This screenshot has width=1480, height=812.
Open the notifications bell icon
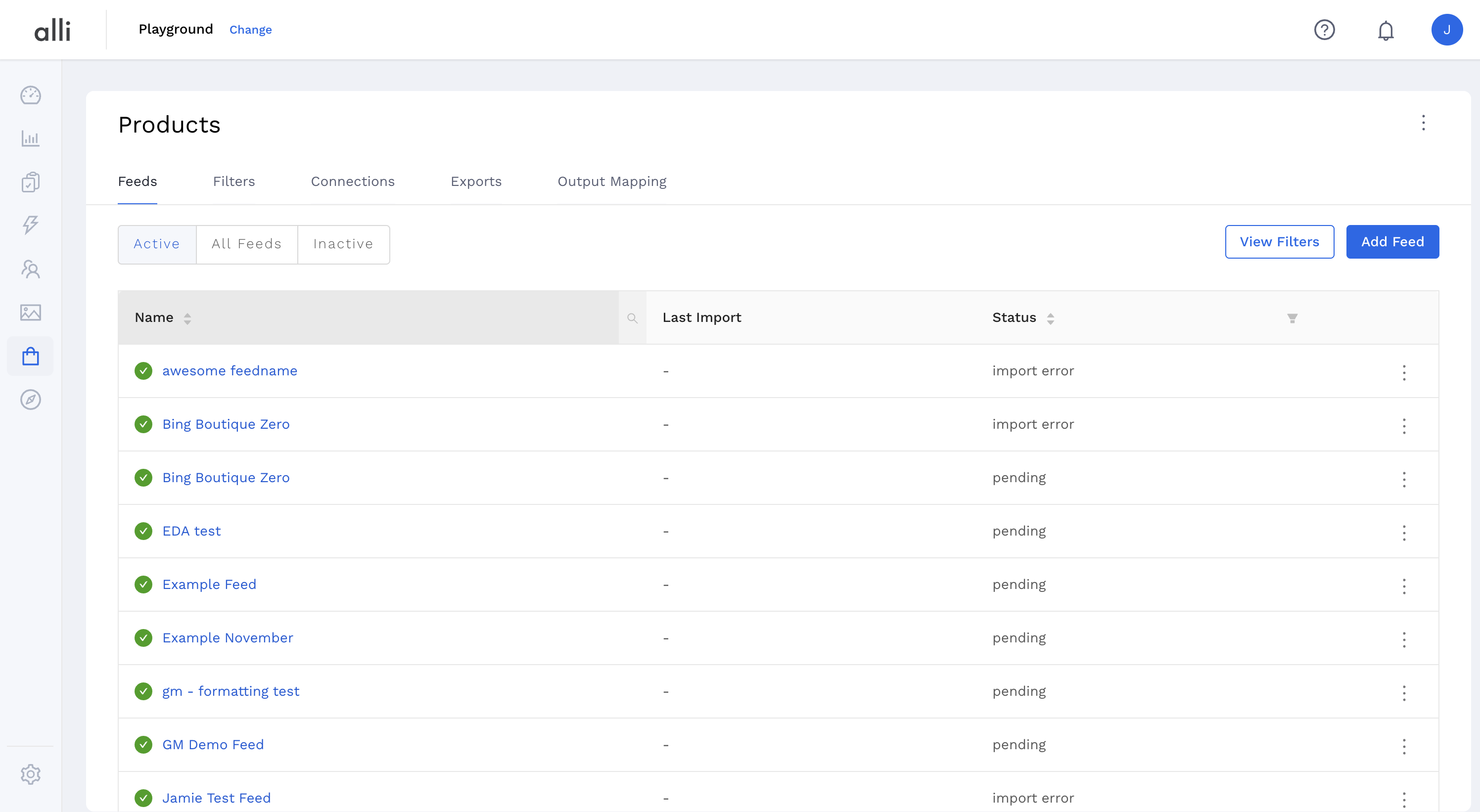tap(1385, 30)
